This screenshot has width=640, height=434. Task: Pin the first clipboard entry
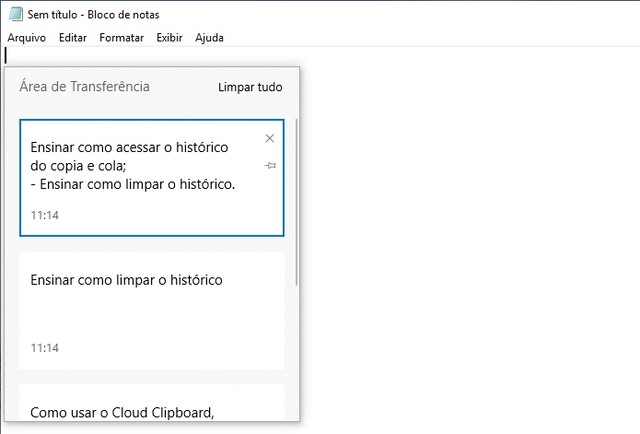point(270,165)
